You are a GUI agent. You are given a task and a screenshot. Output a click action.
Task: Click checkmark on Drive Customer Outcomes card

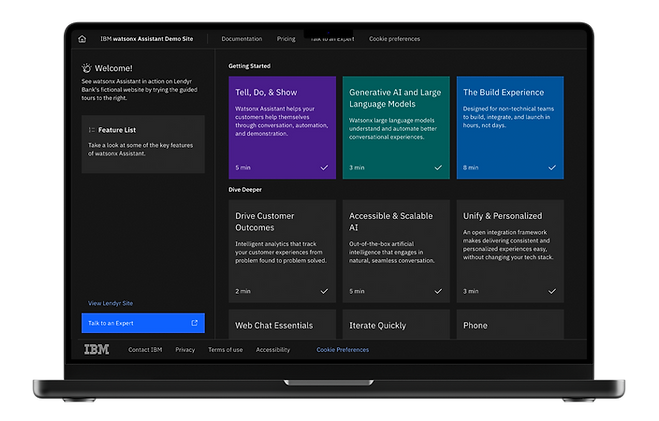[324, 291]
